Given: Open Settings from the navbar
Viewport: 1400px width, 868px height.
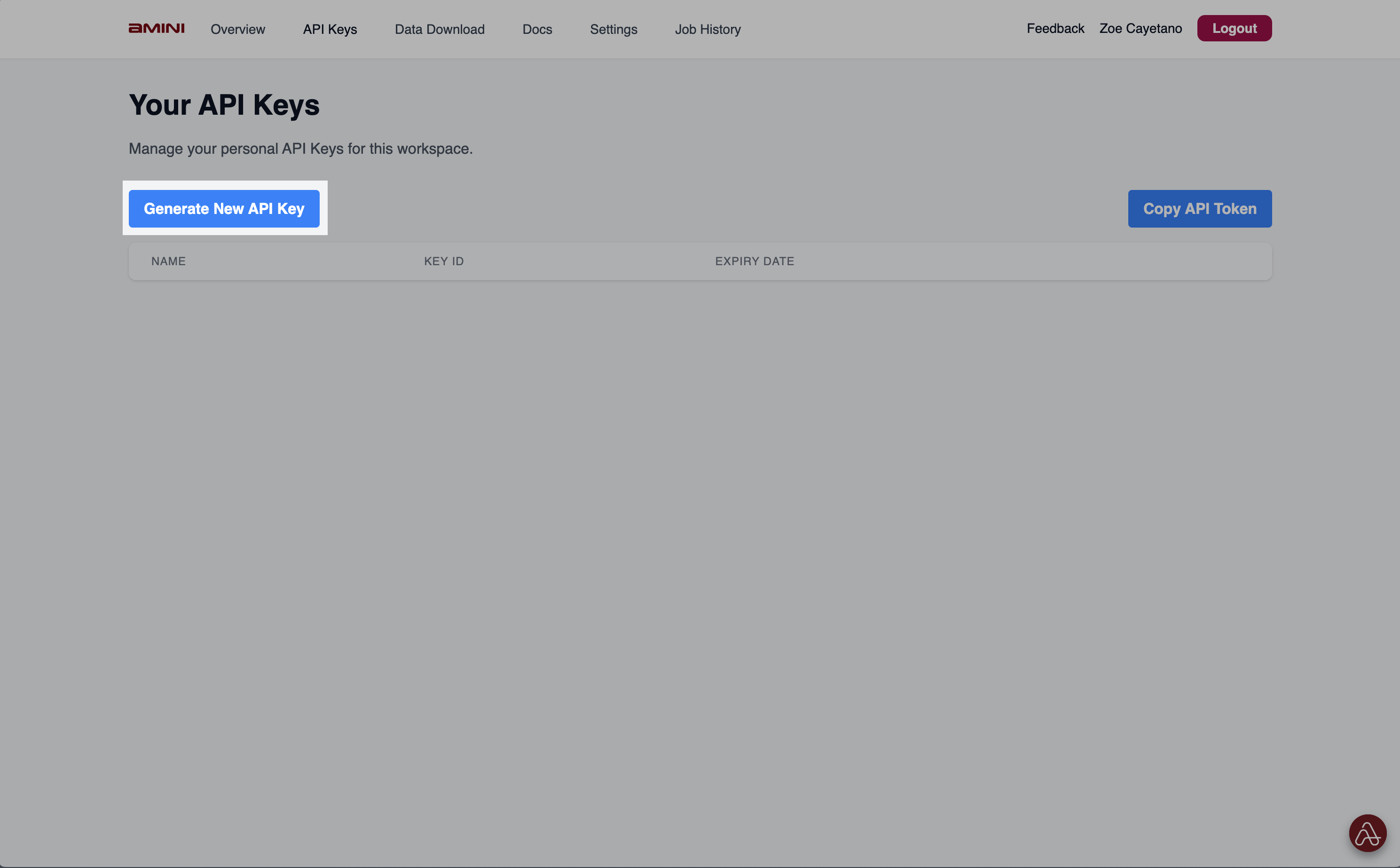Looking at the screenshot, I should coord(613,29).
